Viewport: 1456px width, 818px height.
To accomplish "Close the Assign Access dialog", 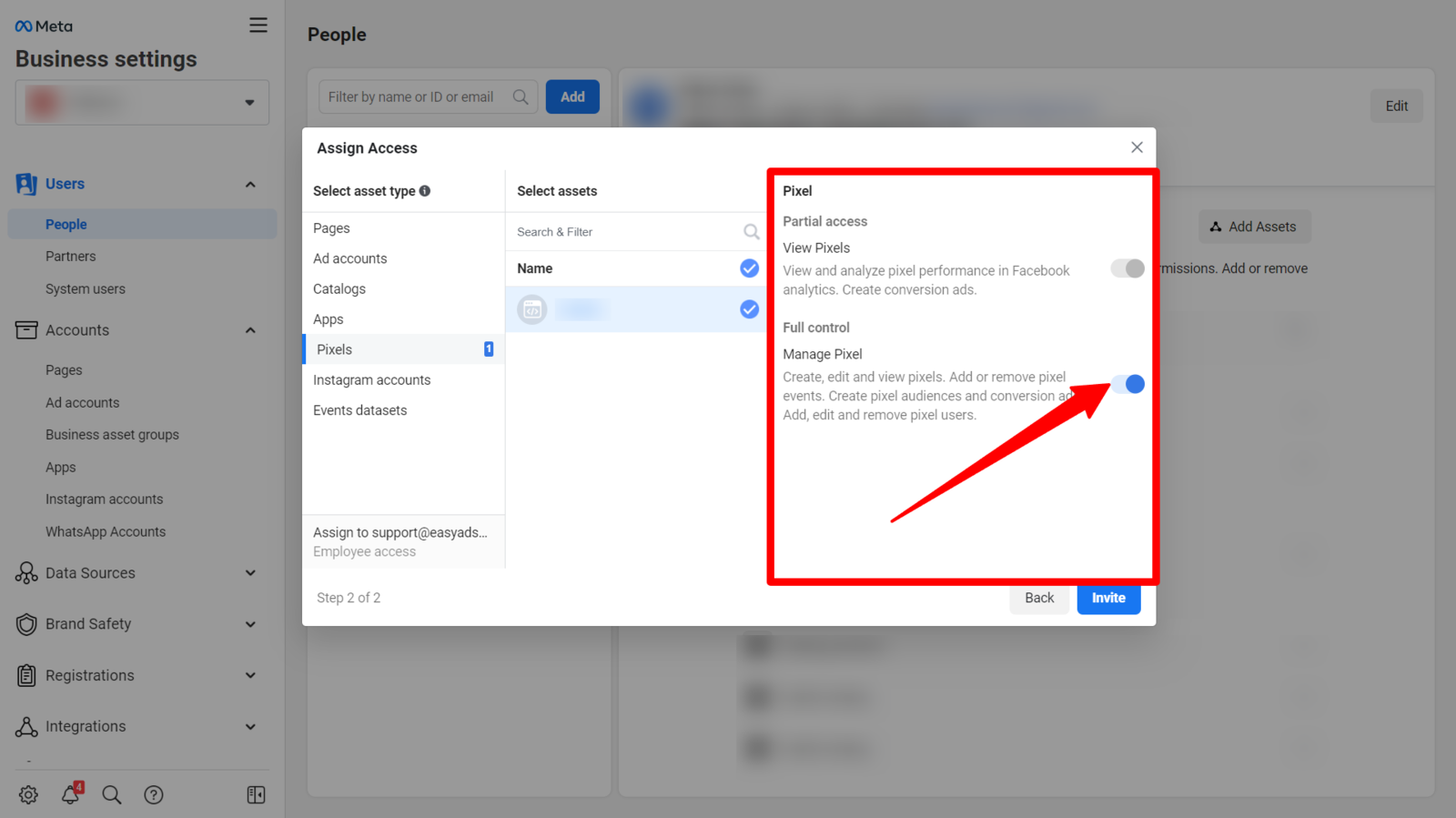I will click(x=1137, y=147).
